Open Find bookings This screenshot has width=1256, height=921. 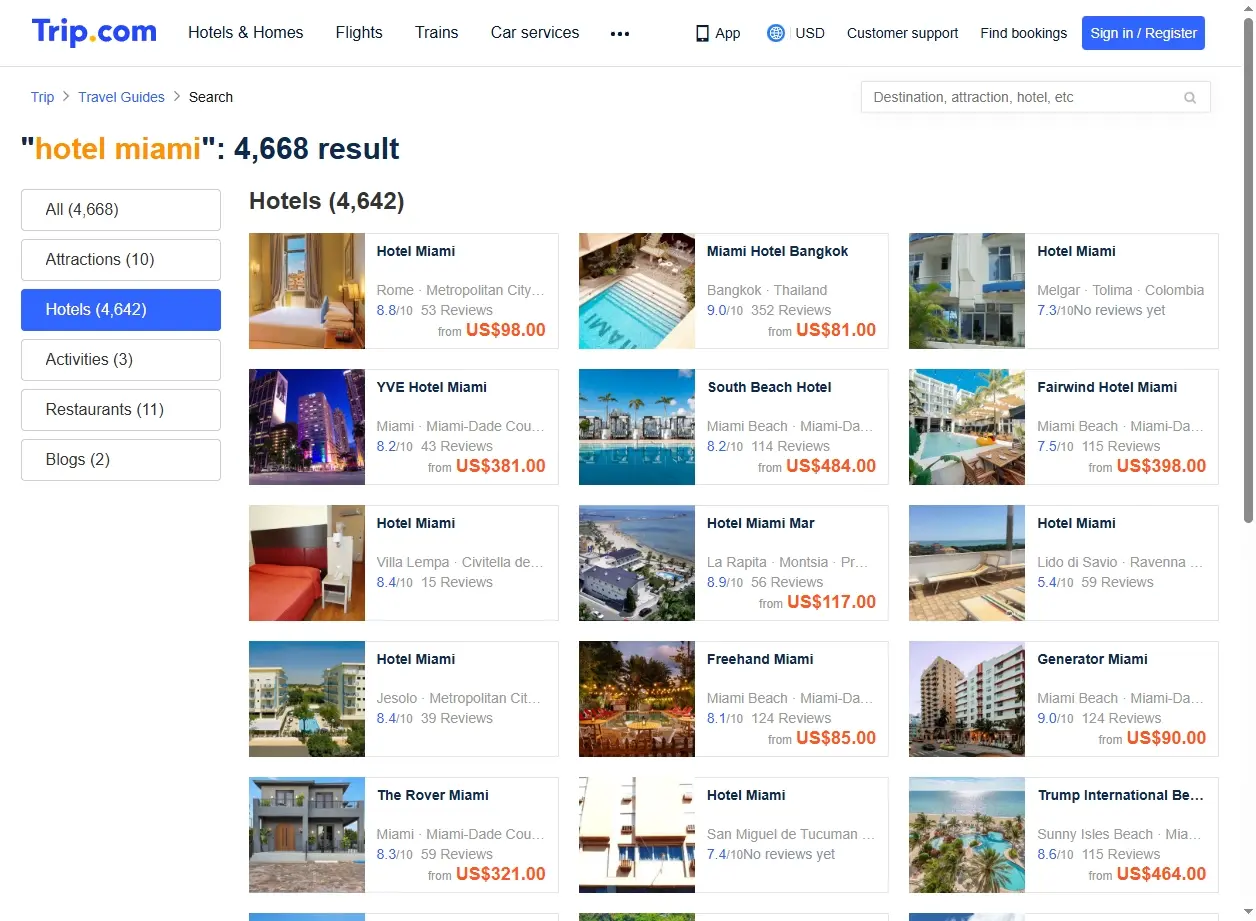click(x=1024, y=33)
